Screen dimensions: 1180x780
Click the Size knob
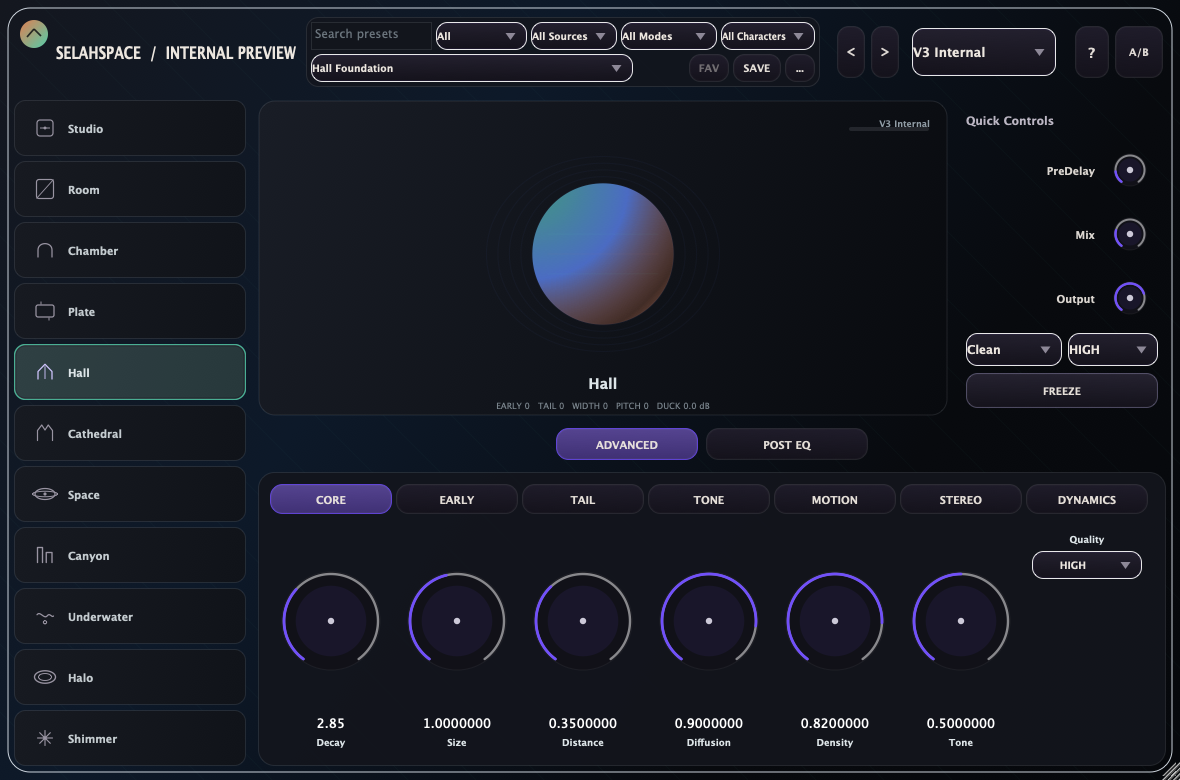(457, 621)
